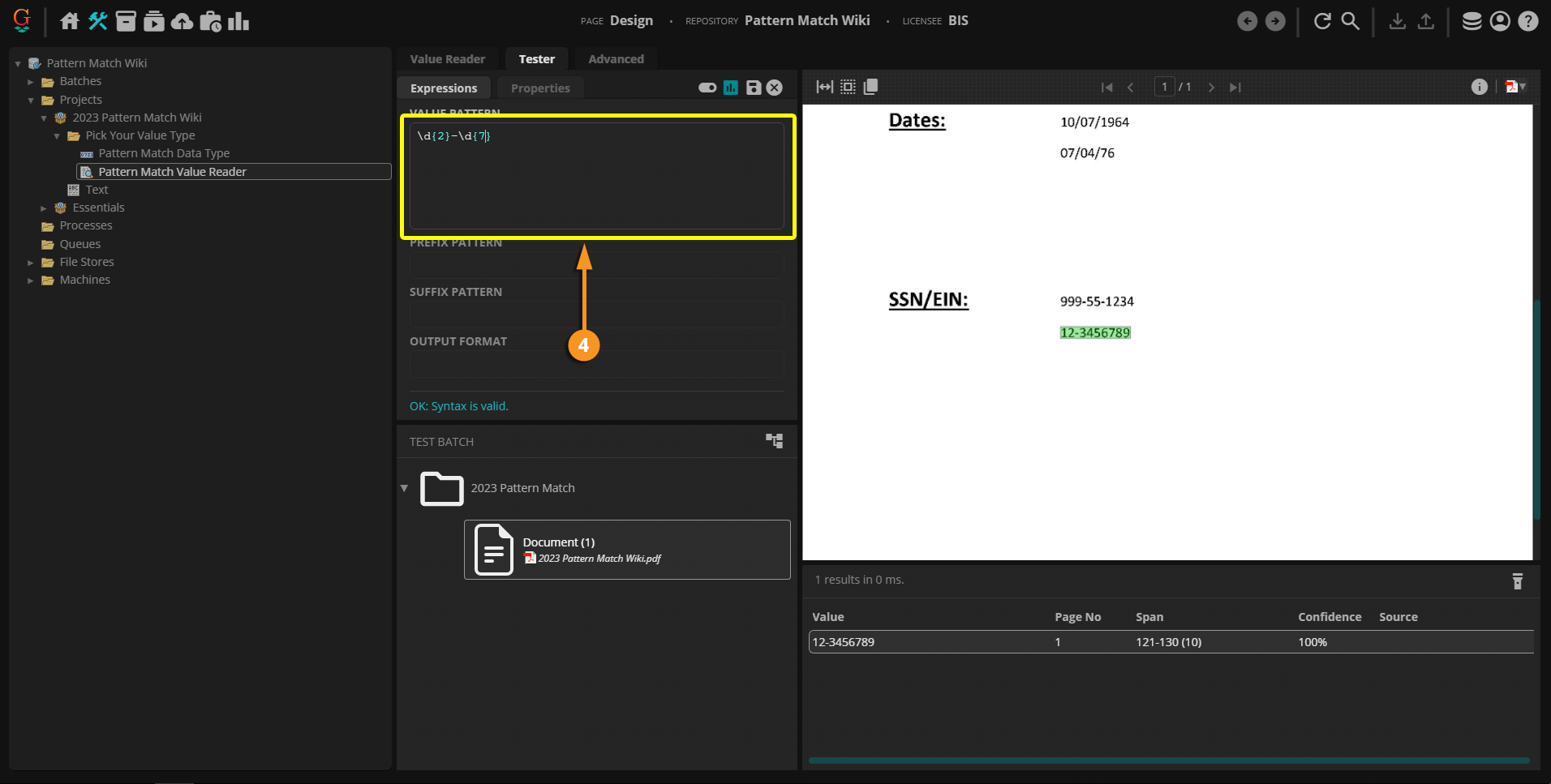Switch to the Value Reader tab

click(x=447, y=59)
